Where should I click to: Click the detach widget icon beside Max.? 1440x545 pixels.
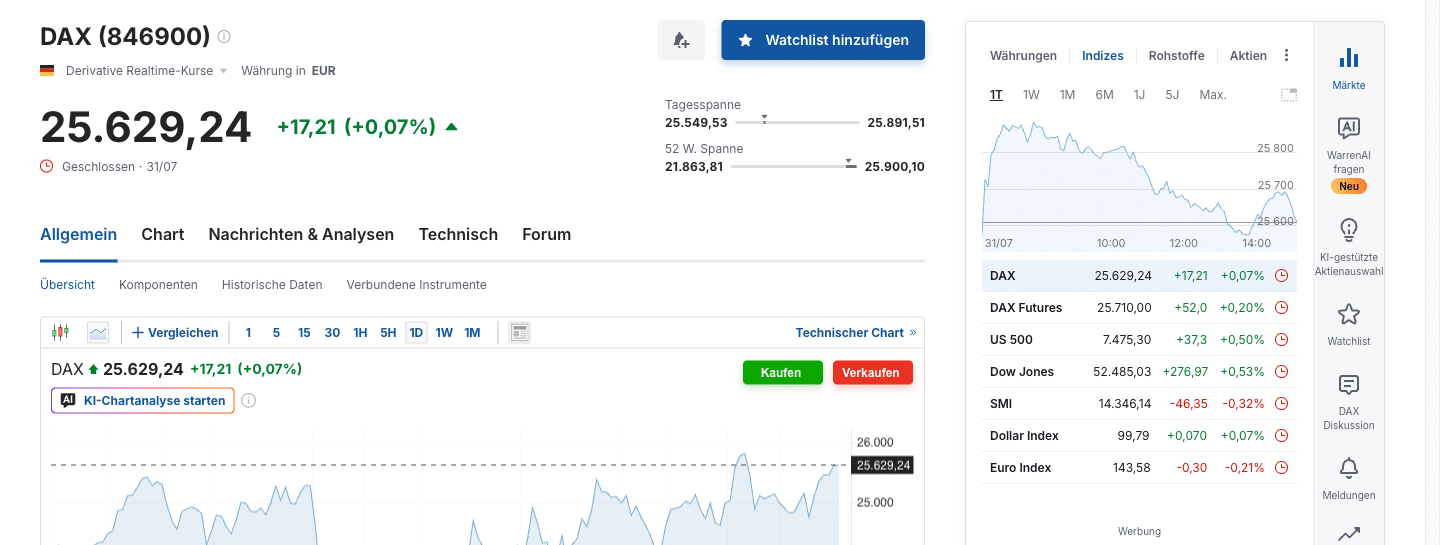click(x=1289, y=95)
